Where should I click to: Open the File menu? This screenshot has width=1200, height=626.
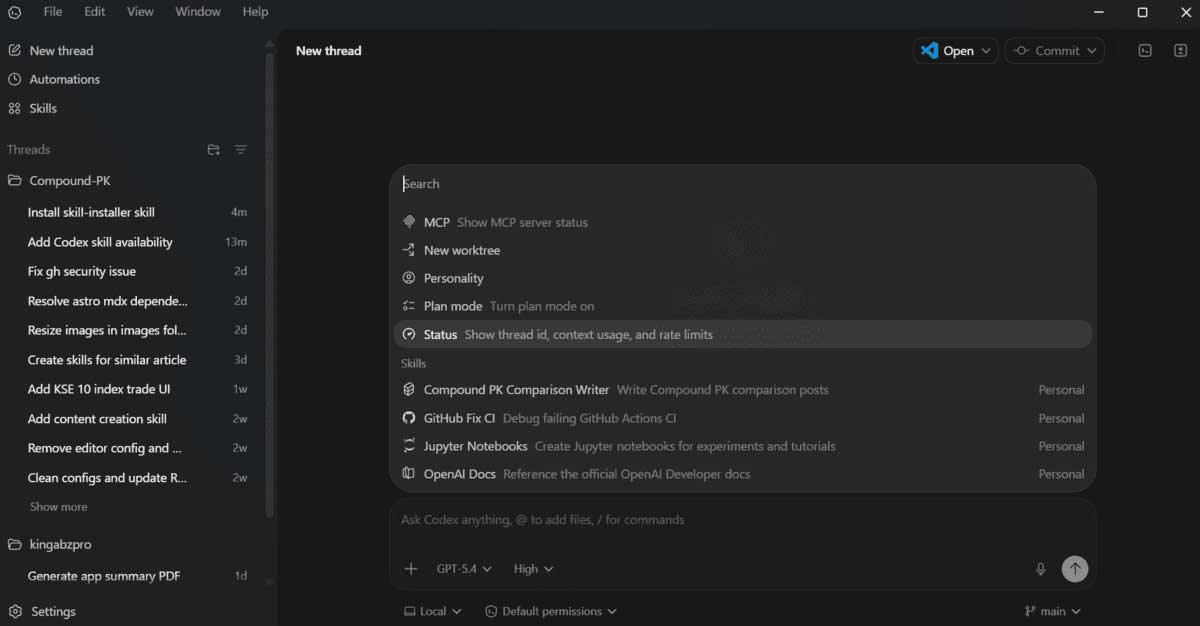coord(53,12)
